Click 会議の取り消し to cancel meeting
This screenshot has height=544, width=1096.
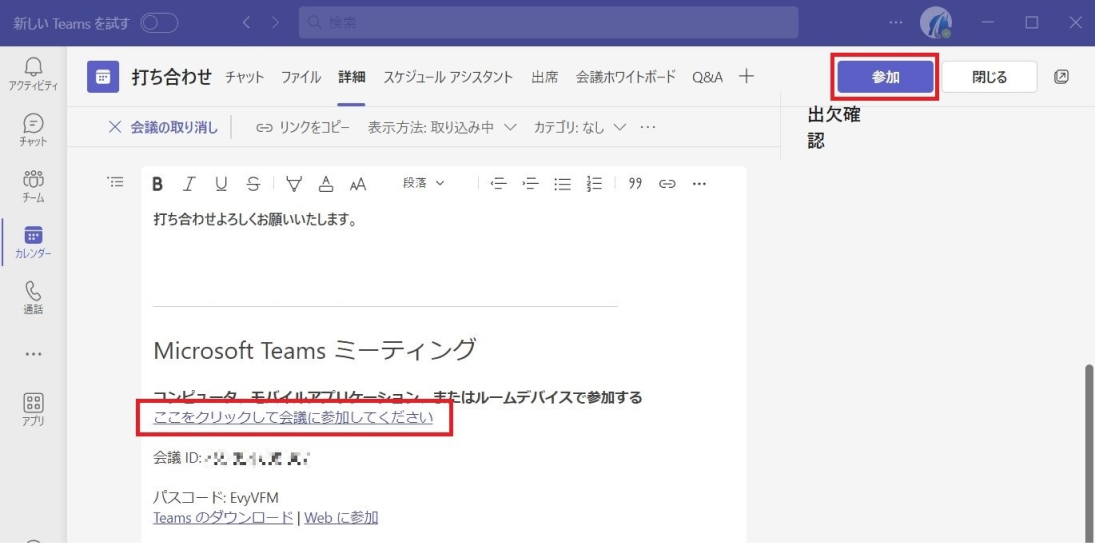(x=163, y=127)
